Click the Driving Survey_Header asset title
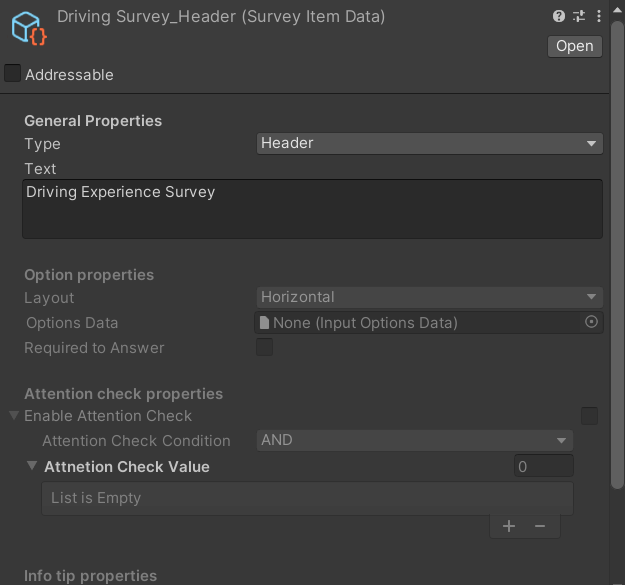The image size is (625, 585). [x=221, y=17]
